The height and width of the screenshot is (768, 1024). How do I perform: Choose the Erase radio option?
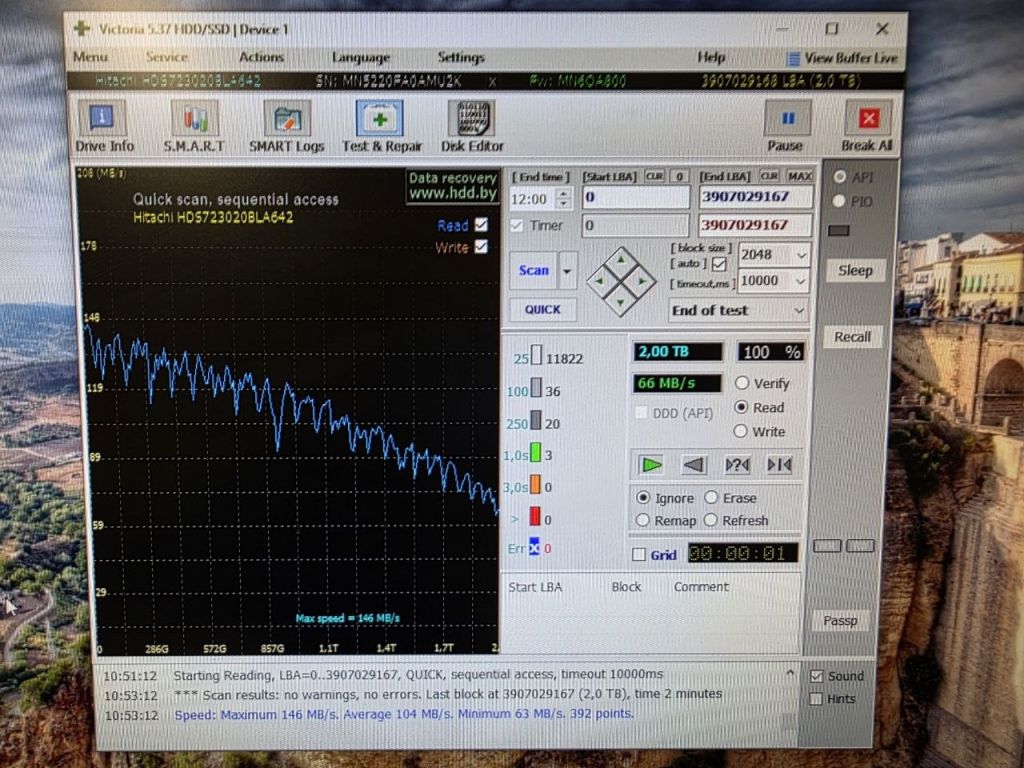pyautogui.click(x=711, y=498)
